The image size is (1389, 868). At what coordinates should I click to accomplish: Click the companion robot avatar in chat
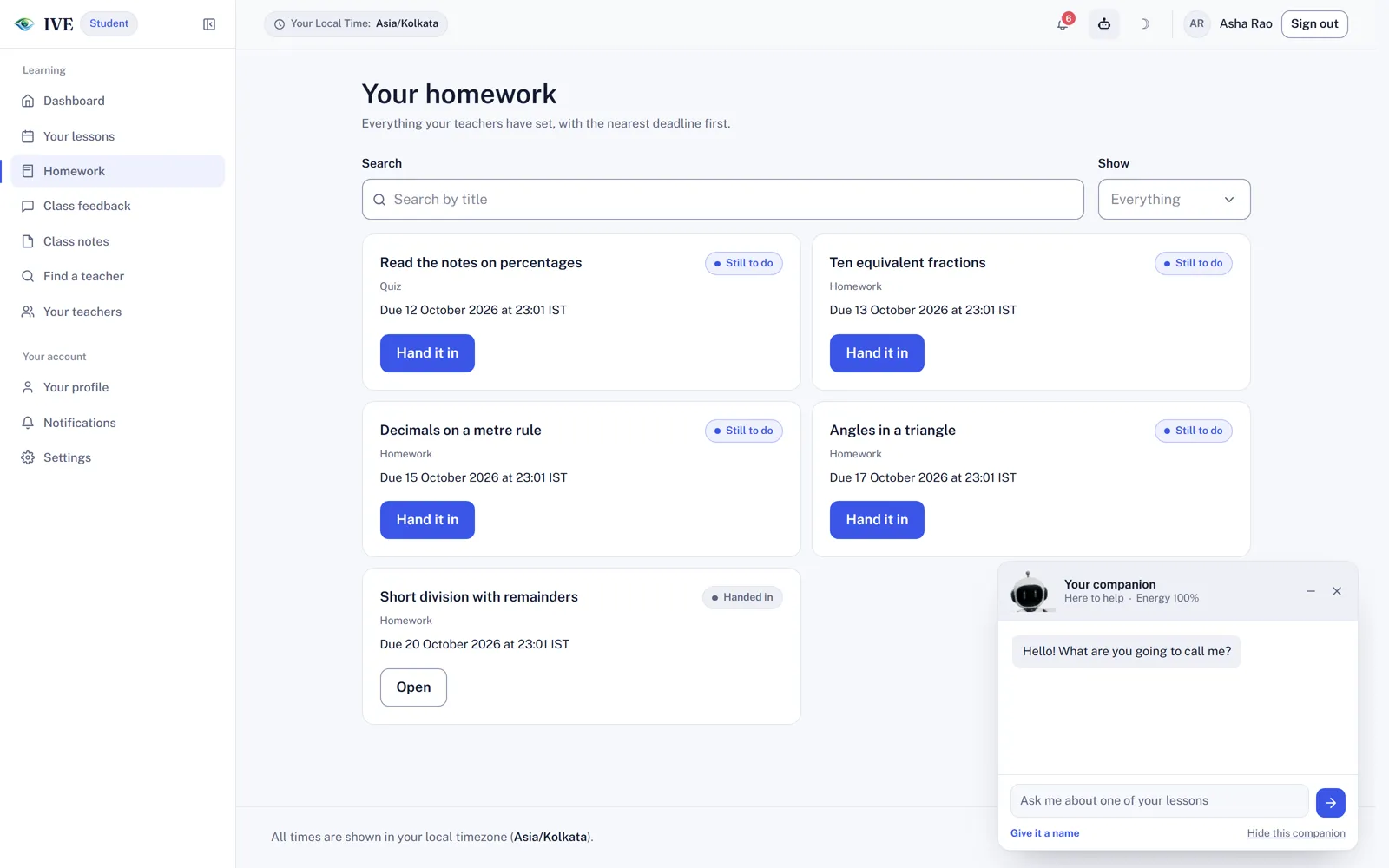click(1030, 592)
